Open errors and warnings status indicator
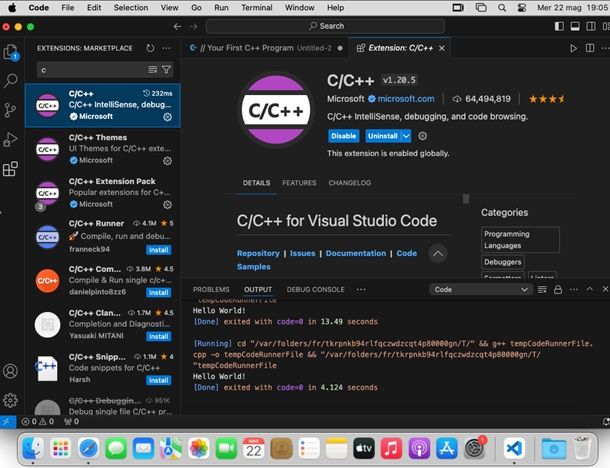This screenshot has width=610, height=468. point(38,421)
